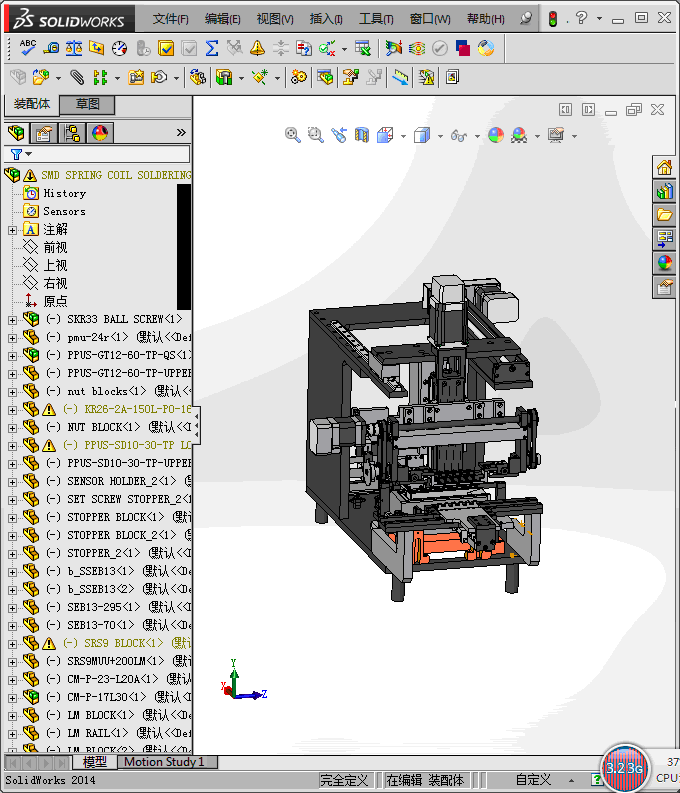Click Linear Component Pattern icon

pyautogui.click(x=100, y=77)
